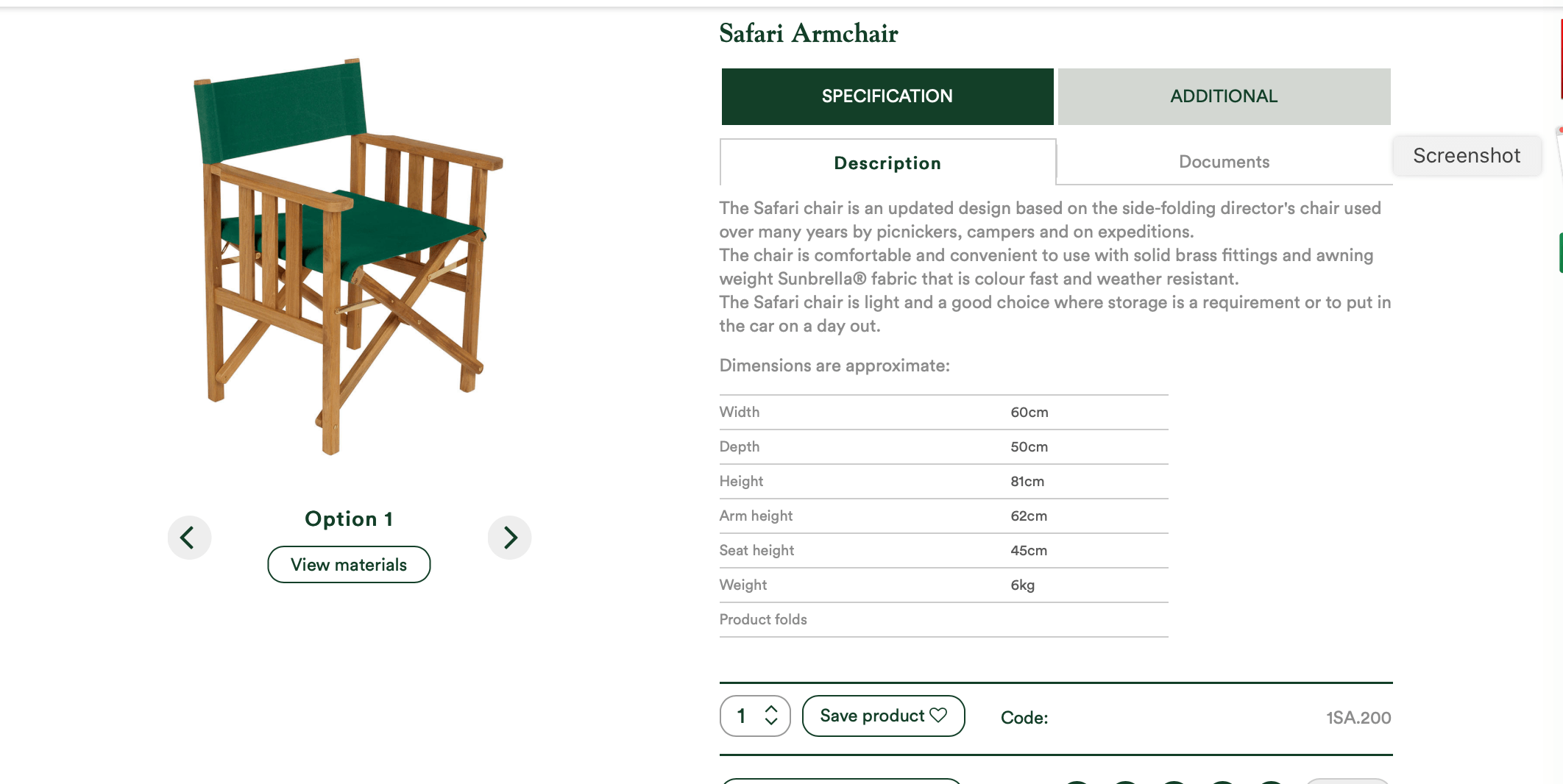Go to the previous chair option
Screen dimensions: 1563x784
(x=189, y=538)
